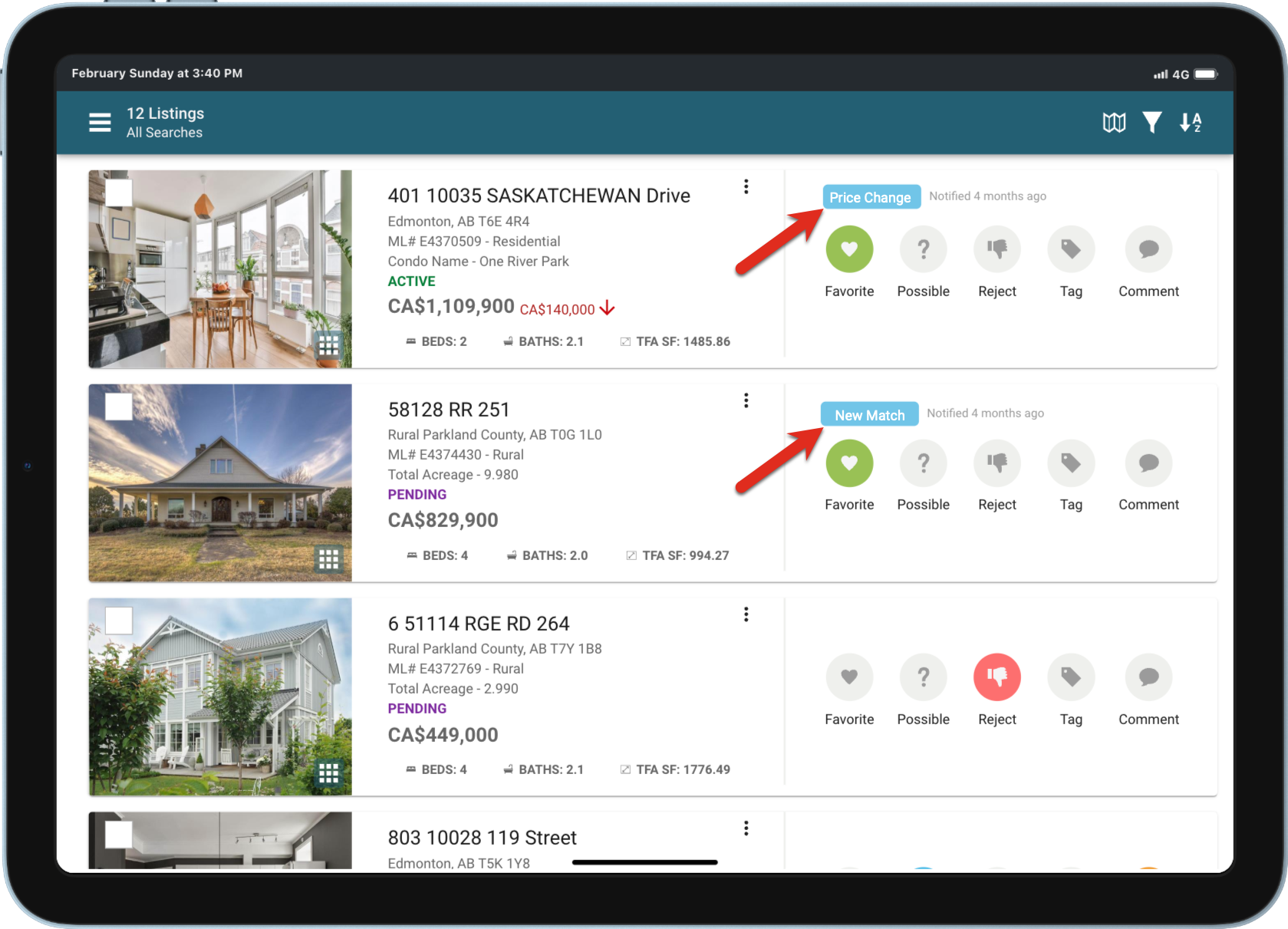Click the ACTIVE status label
1288x929 pixels.
point(411,282)
